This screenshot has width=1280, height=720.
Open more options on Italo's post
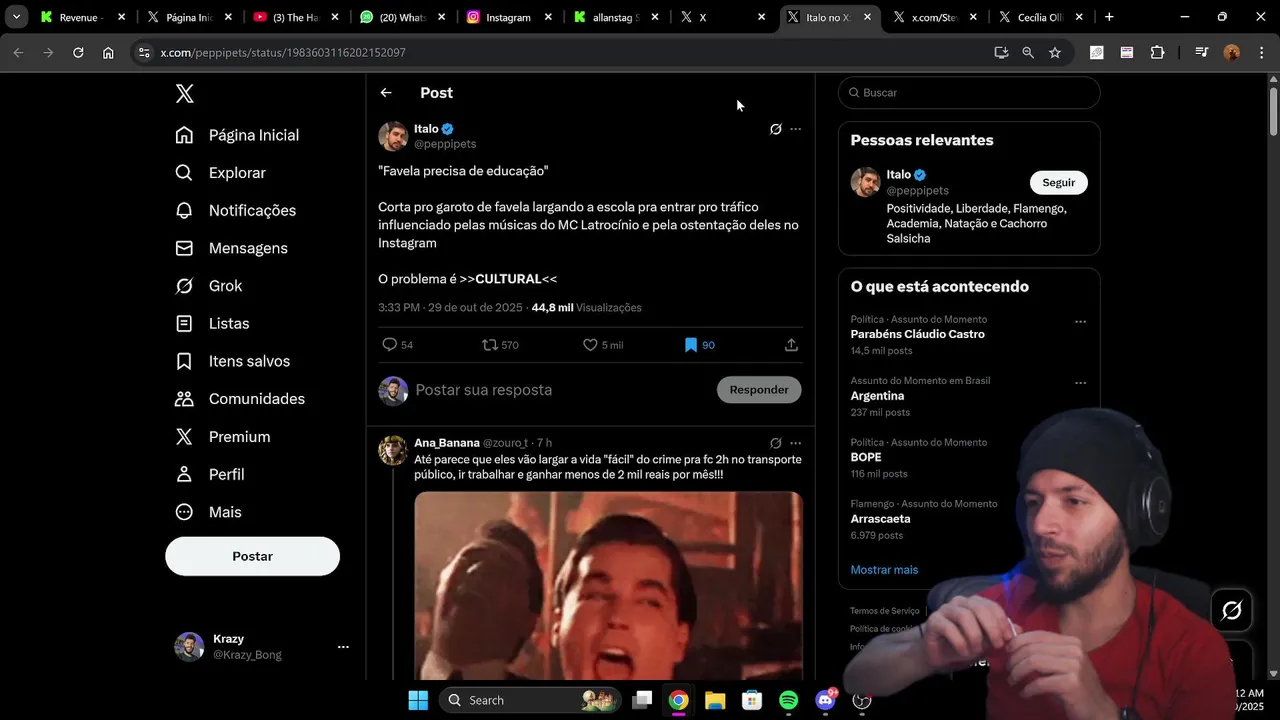[796, 129]
